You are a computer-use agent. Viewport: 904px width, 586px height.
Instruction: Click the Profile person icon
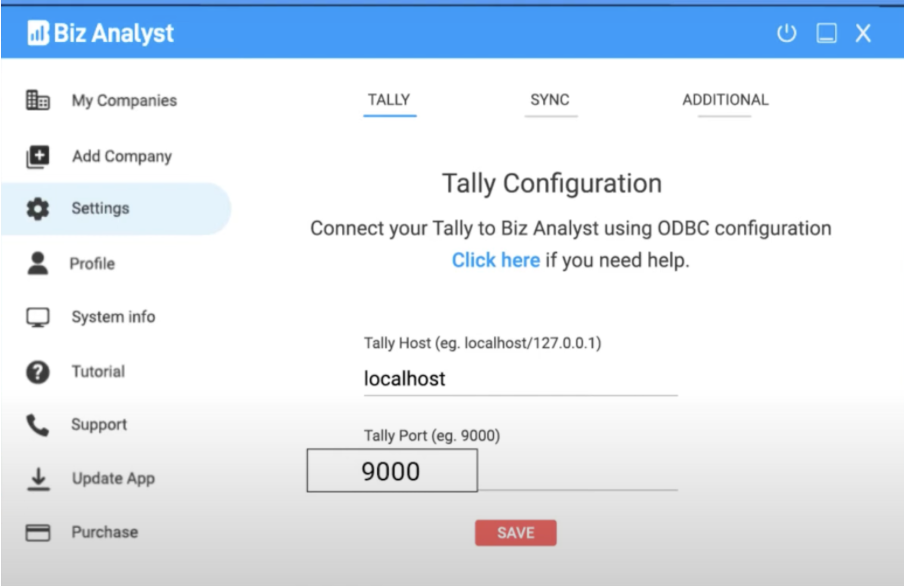tap(37, 263)
